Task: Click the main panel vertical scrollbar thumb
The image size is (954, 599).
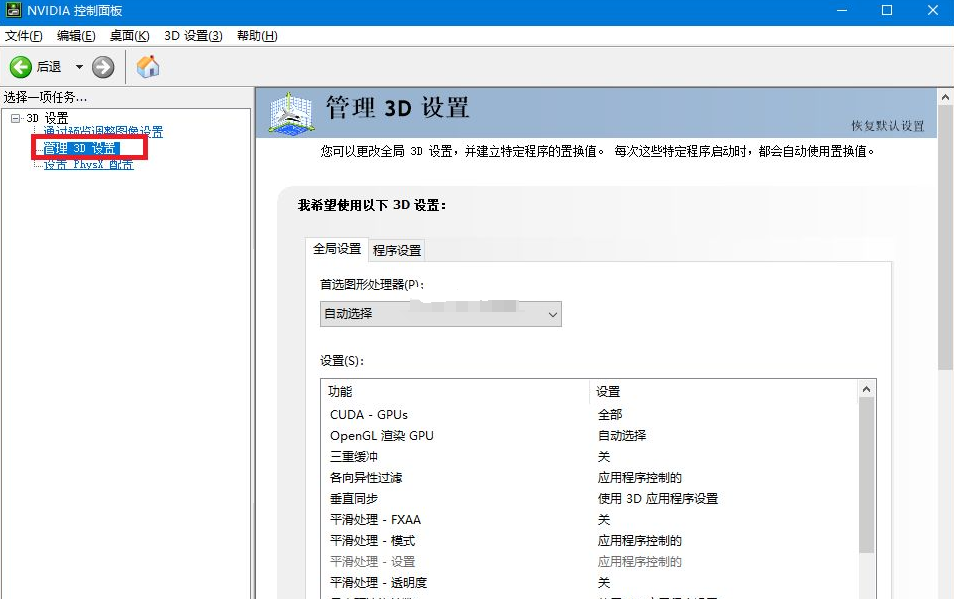Action: 945,237
